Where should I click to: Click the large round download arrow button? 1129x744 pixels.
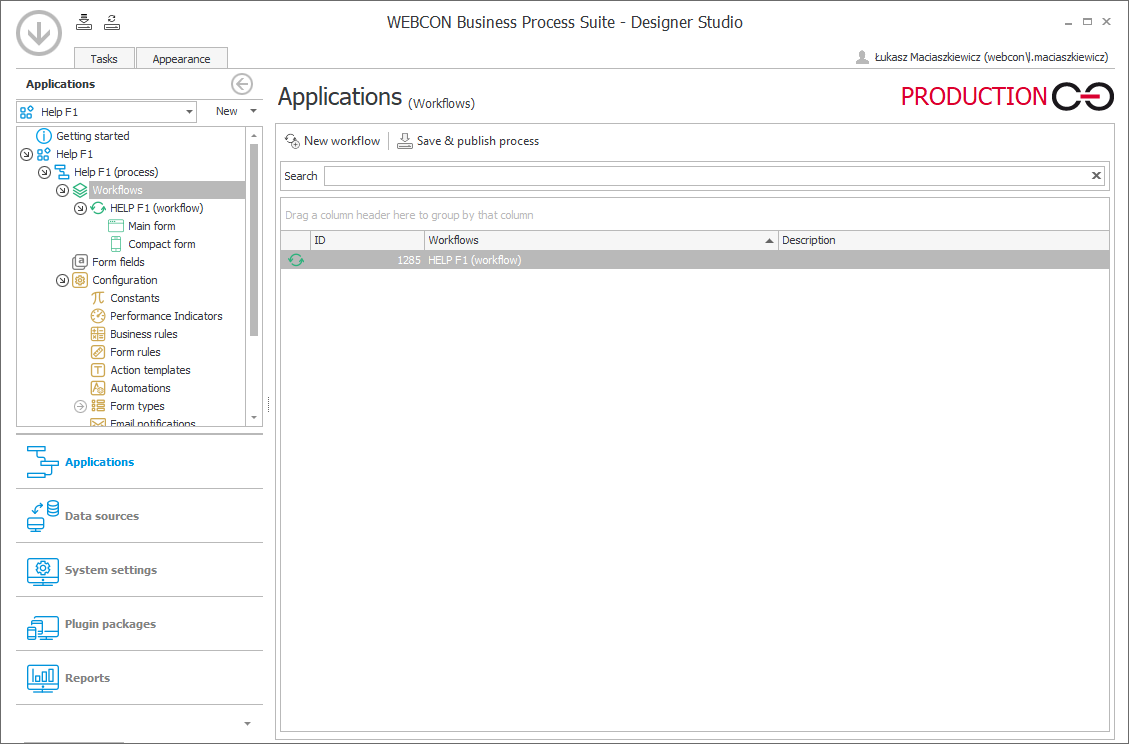pyautogui.click(x=39, y=33)
